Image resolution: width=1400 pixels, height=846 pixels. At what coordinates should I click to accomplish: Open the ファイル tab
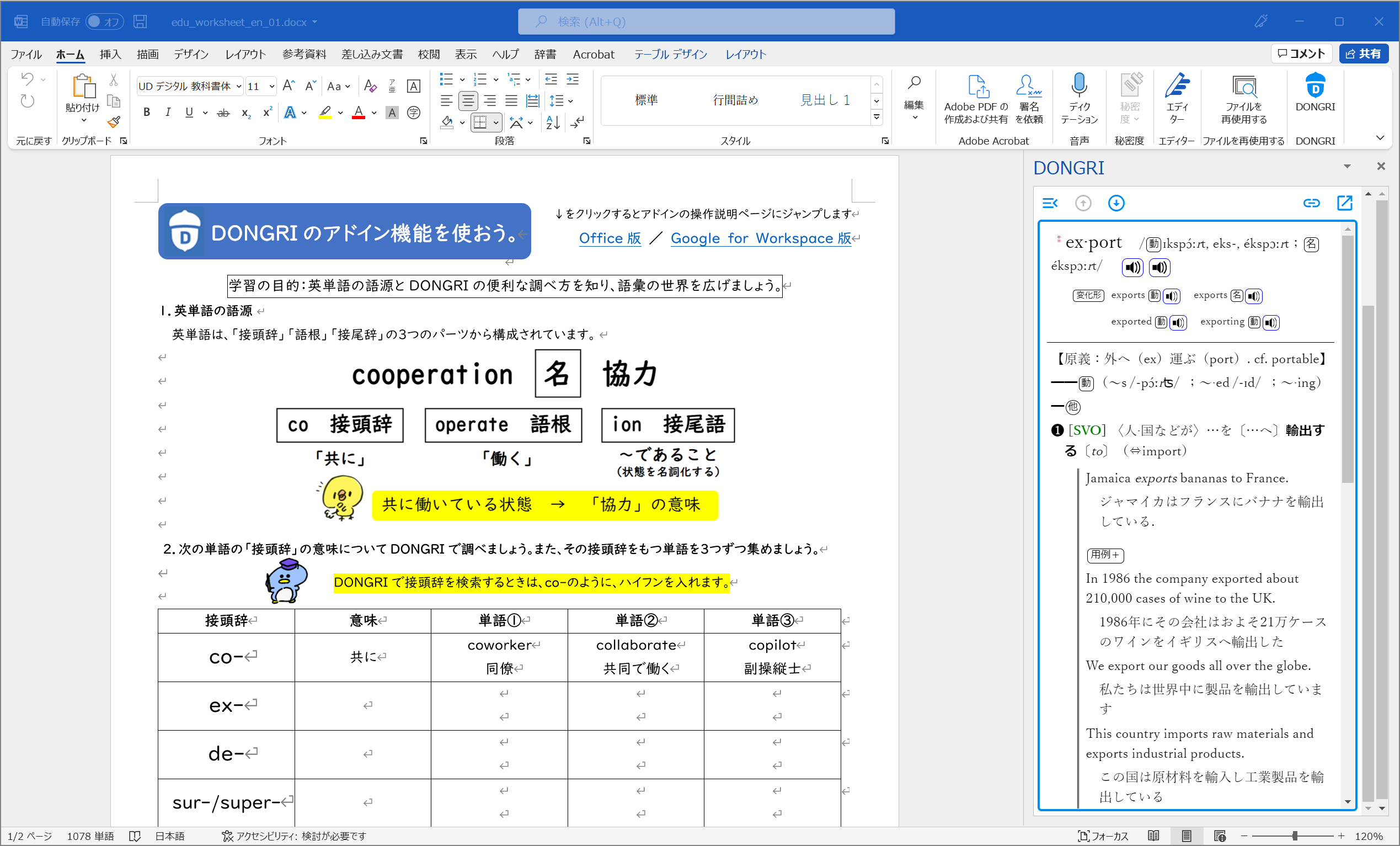[26, 54]
